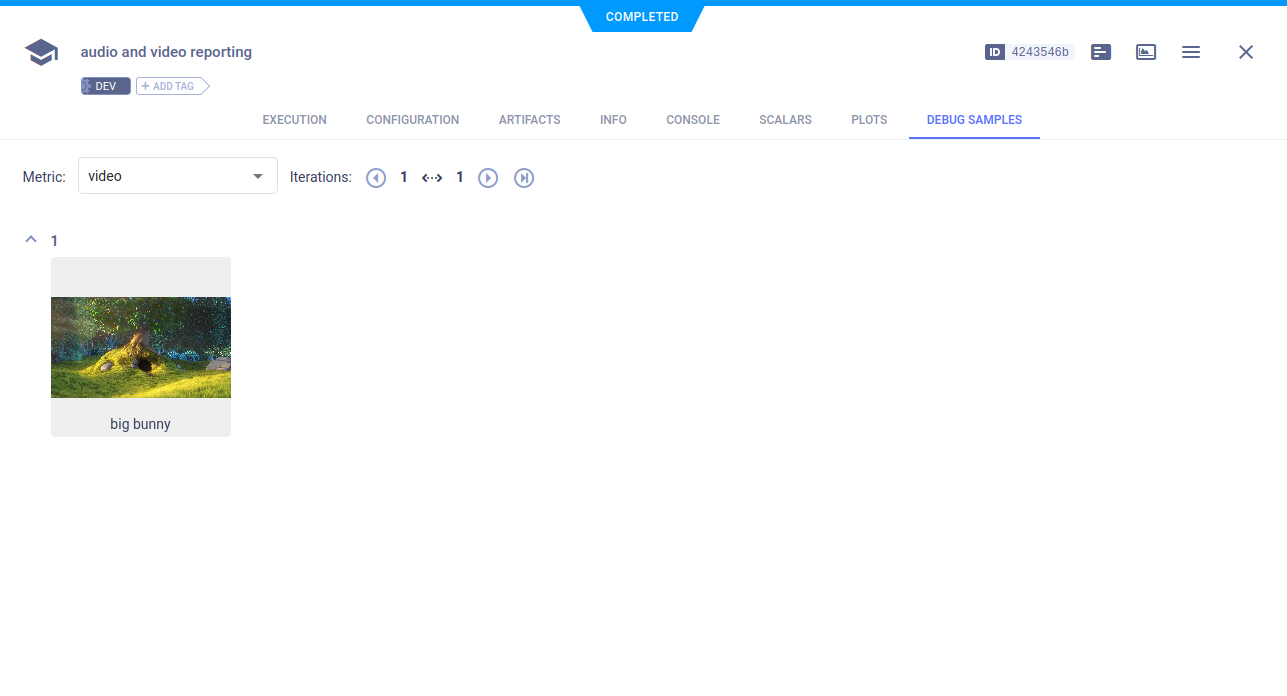Open the Console tab
This screenshot has height=696, width=1287.
pos(692,120)
